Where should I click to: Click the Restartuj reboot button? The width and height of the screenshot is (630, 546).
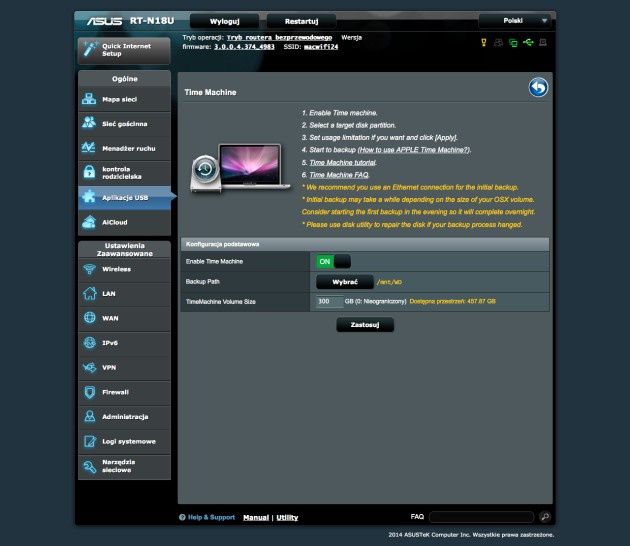tap(301, 21)
